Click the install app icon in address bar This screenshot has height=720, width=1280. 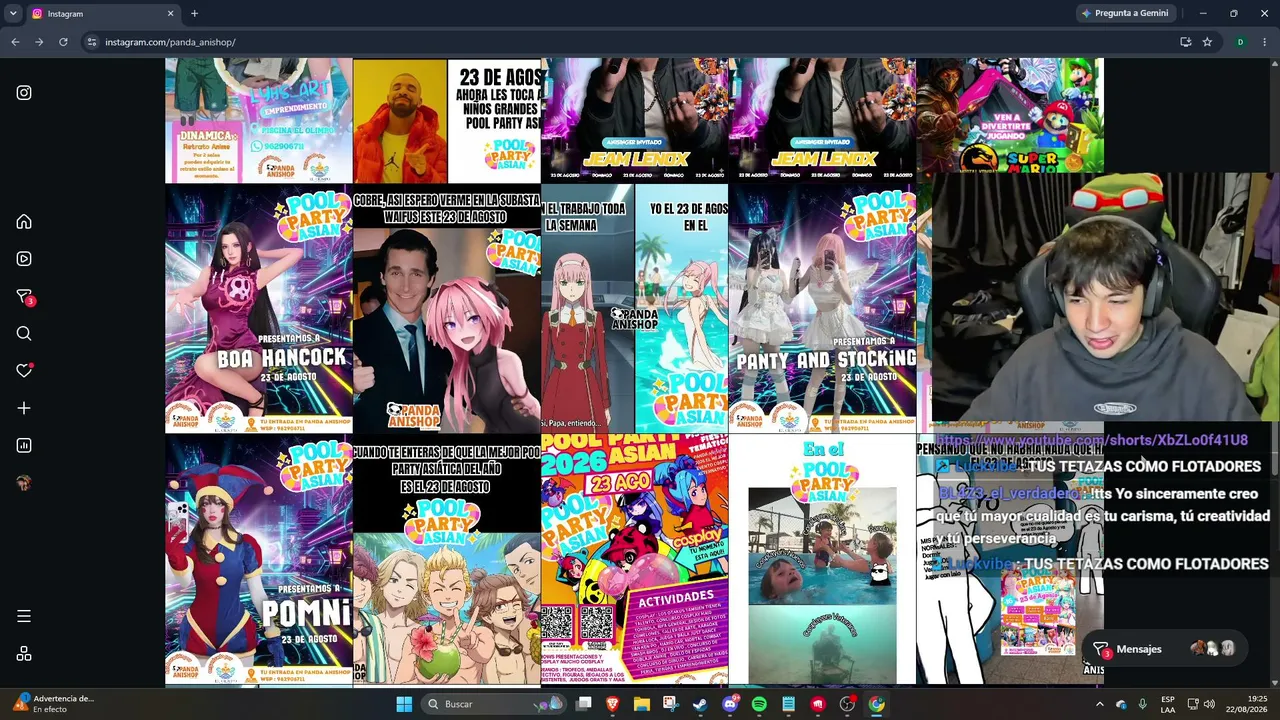1185,42
